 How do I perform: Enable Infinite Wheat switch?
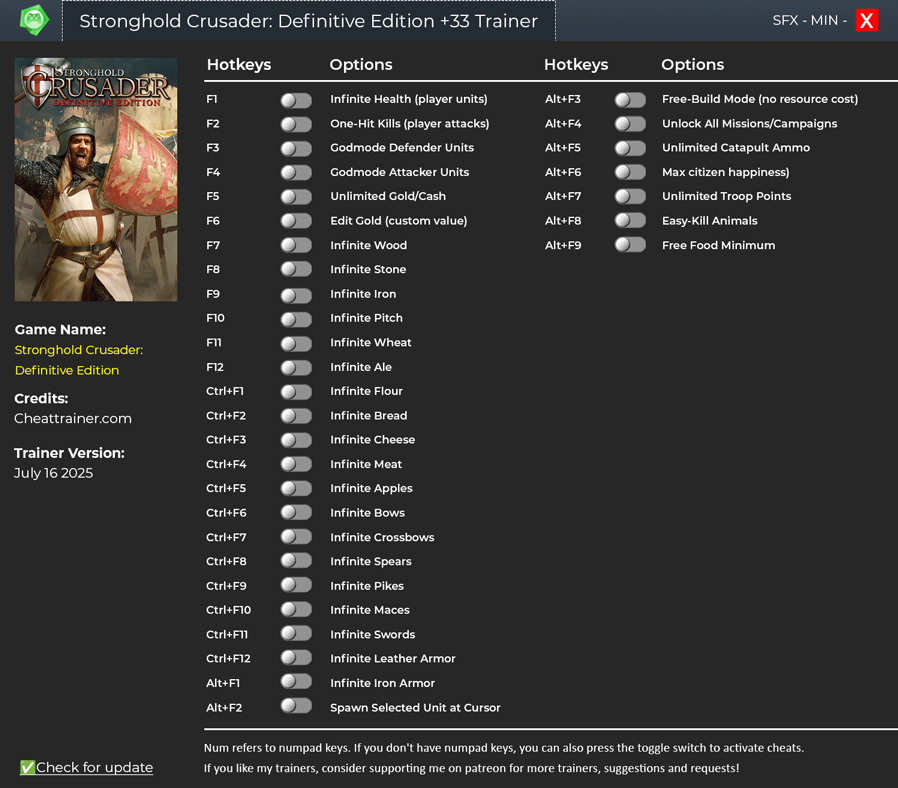296,344
